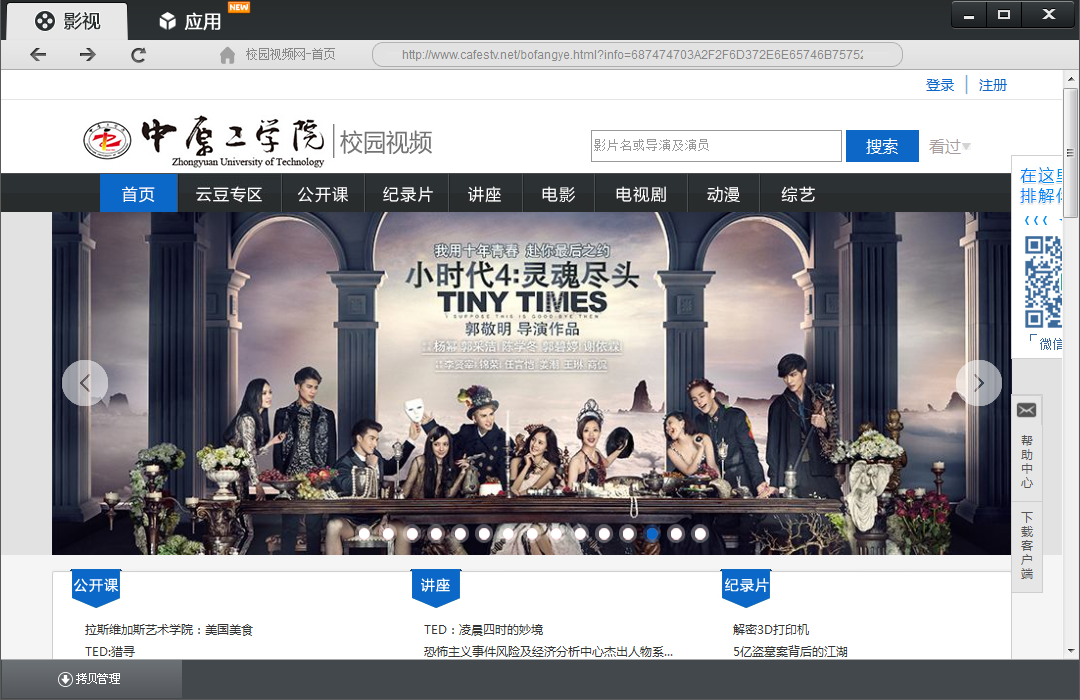1080x700 pixels.
Task: Go back with the left arrow icon
Action: click(x=39, y=54)
